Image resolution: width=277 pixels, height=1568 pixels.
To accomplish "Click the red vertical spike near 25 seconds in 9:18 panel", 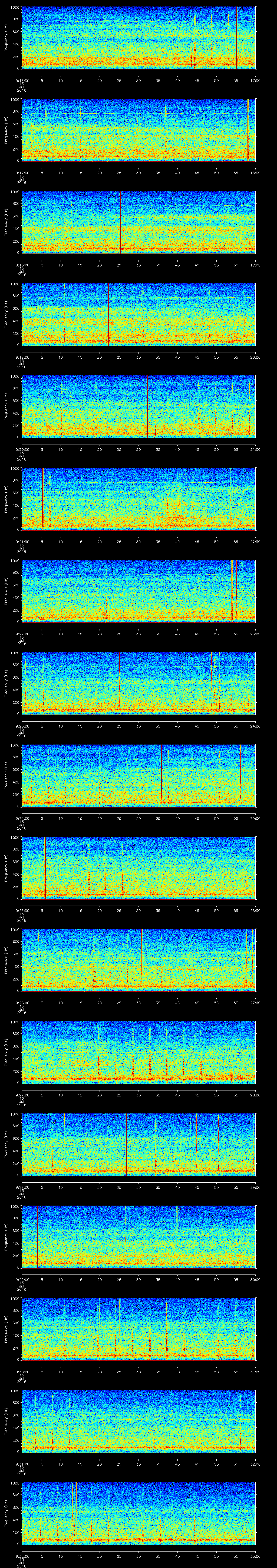I will click(121, 222).
